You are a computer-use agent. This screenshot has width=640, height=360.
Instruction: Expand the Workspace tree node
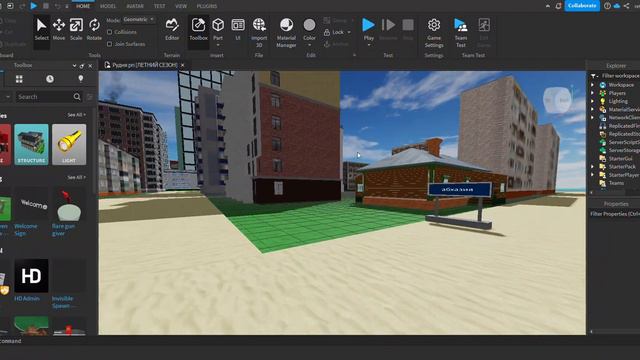tap(592, 85)
